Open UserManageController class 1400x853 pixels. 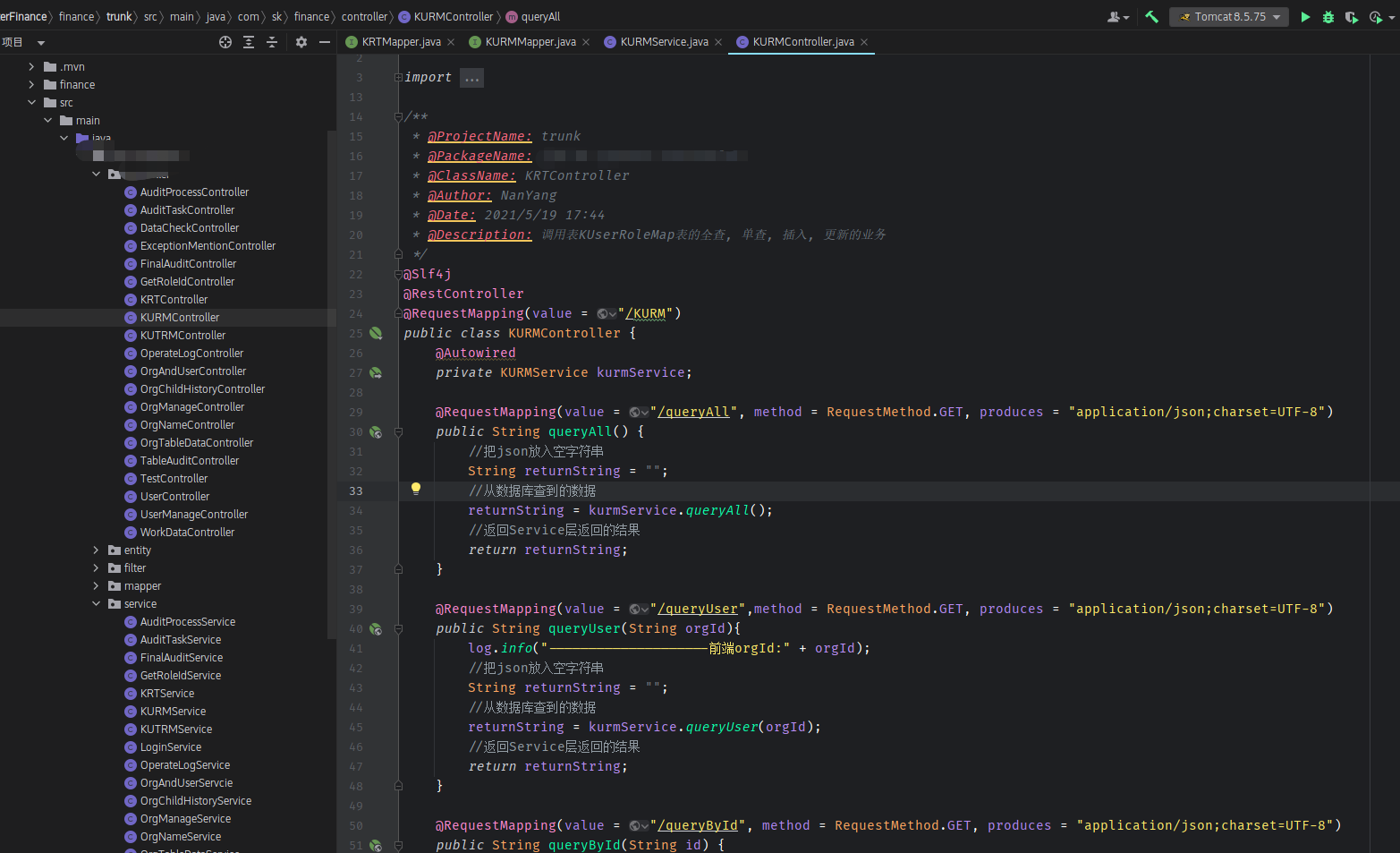coord(193,515)
